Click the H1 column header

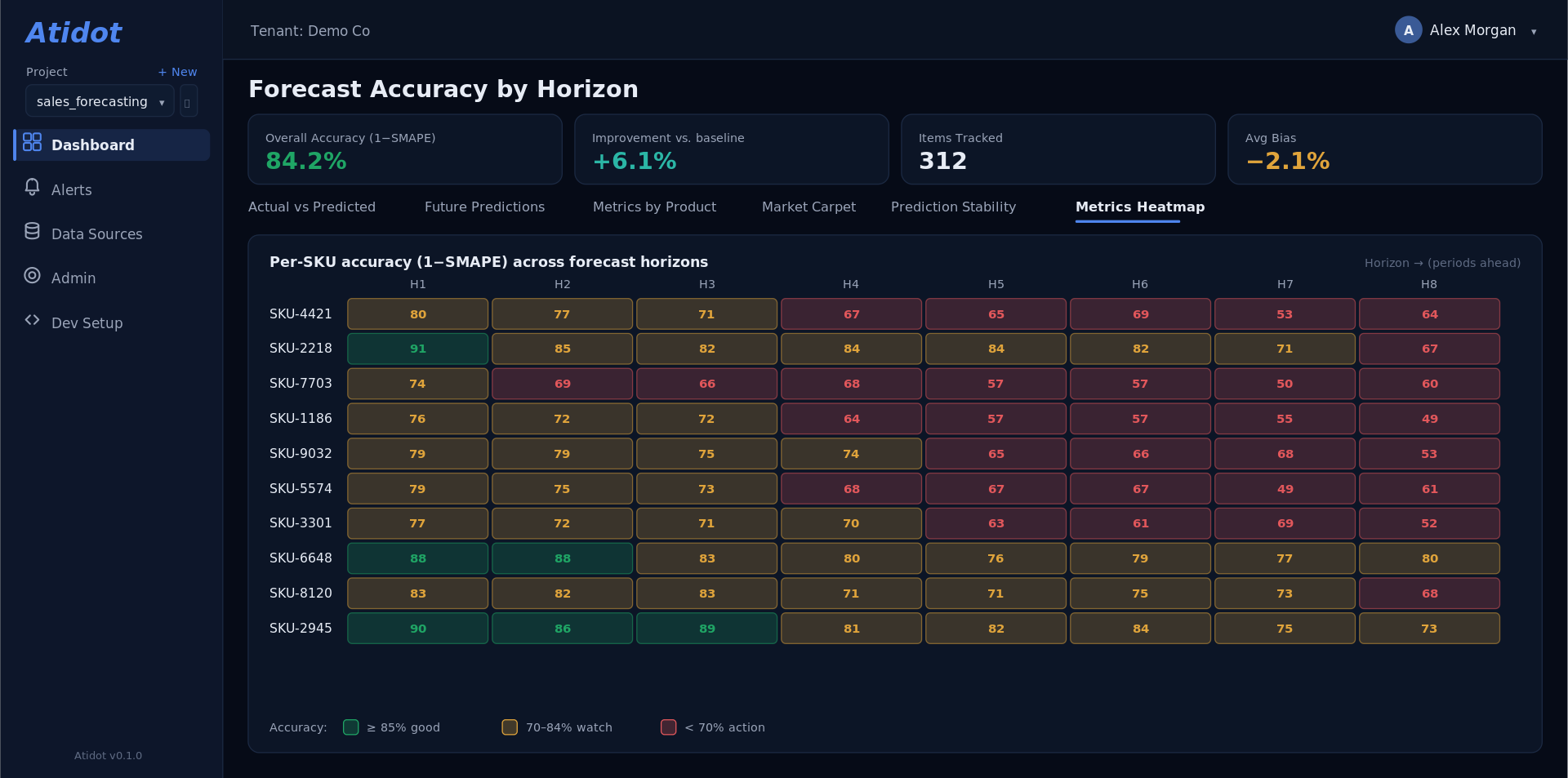click(418, 284)
